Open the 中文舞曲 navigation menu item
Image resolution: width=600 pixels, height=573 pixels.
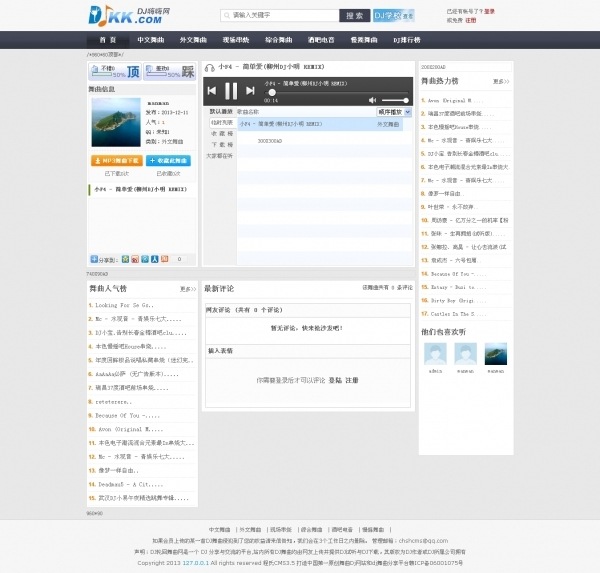point(150,40)
